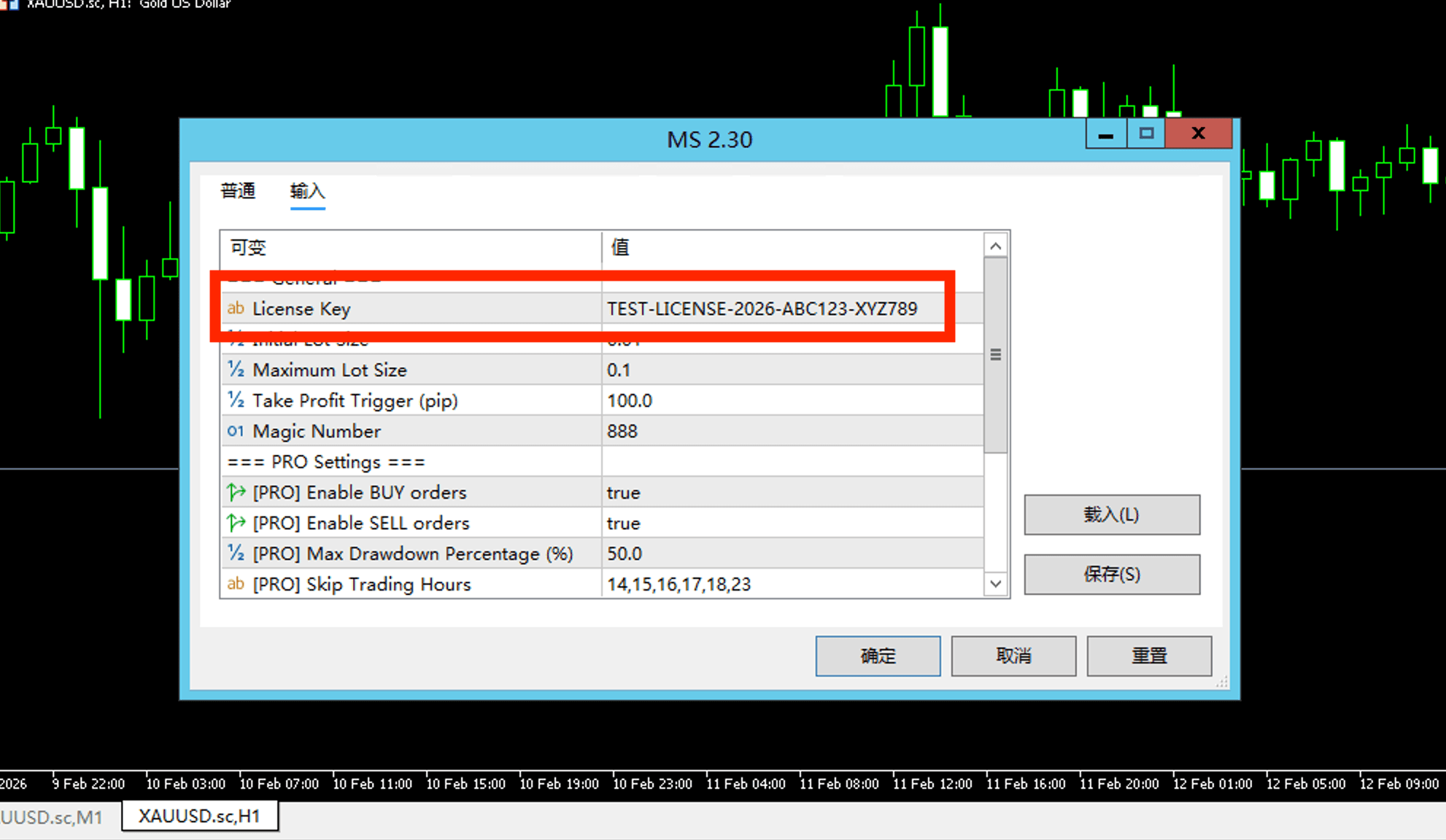
Task: Select the 输入 tab
Action: (307, 191)
